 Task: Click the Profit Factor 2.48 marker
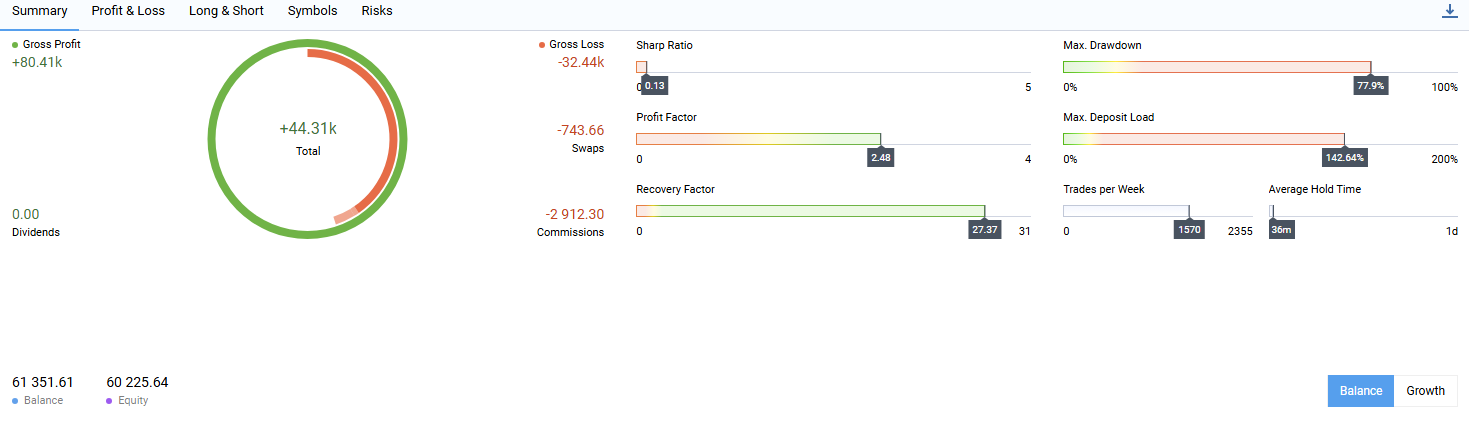(880, 158)
